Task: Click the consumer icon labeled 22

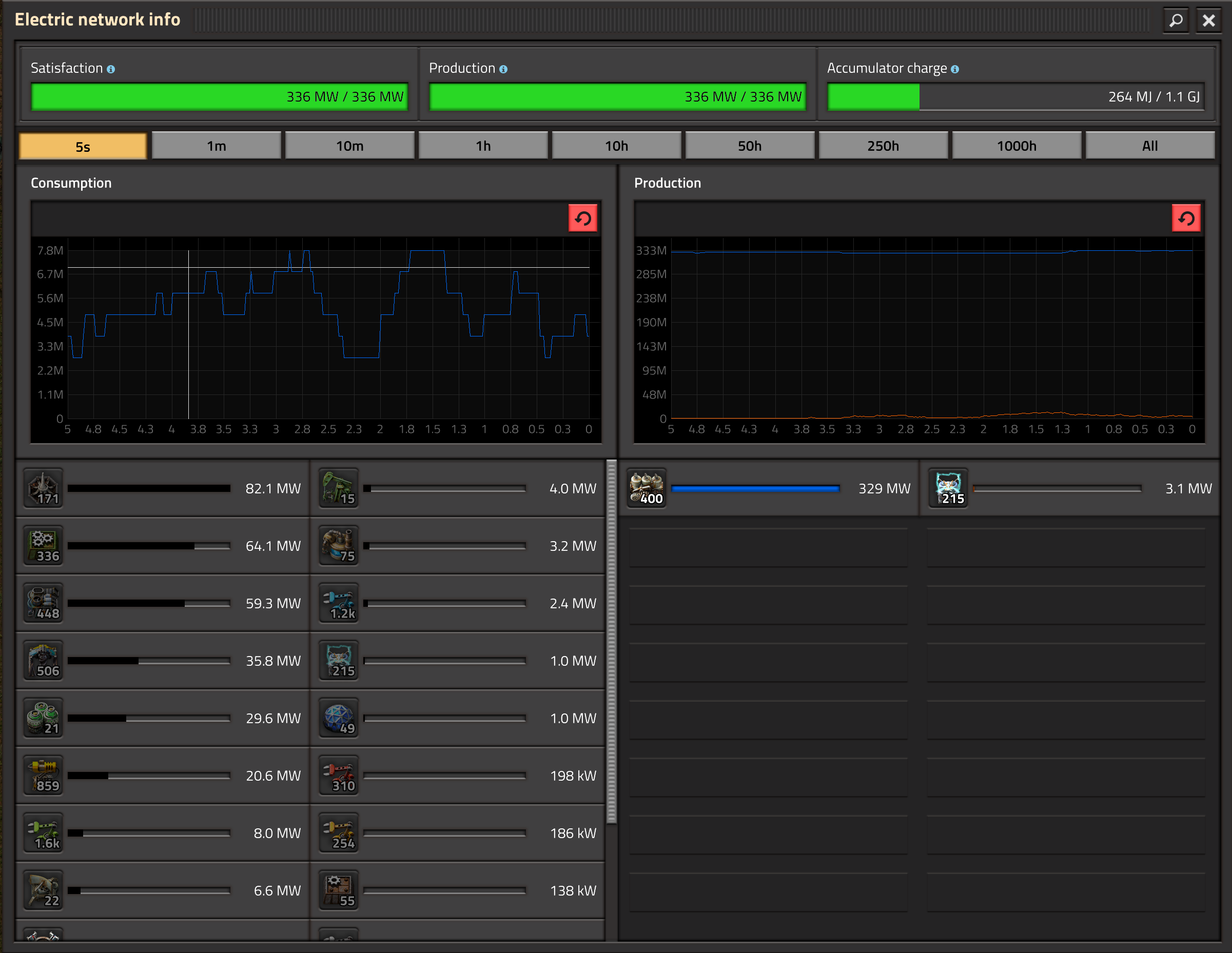Action: coord(44,891)
